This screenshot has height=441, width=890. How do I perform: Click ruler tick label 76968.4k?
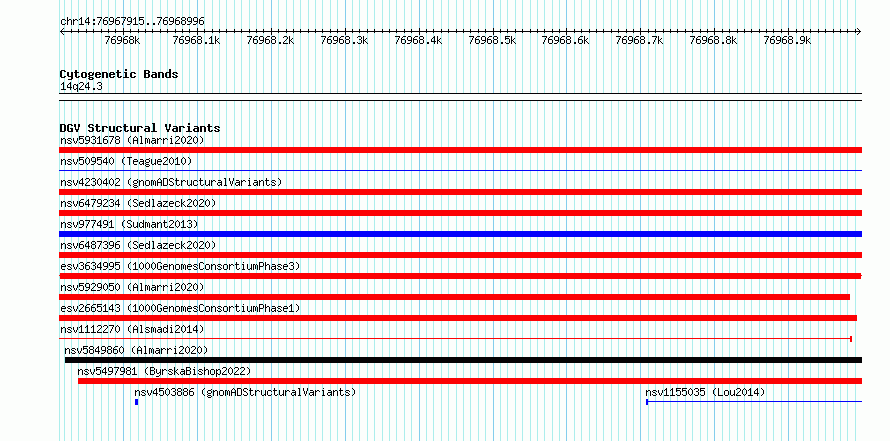[x=418, y=40]
